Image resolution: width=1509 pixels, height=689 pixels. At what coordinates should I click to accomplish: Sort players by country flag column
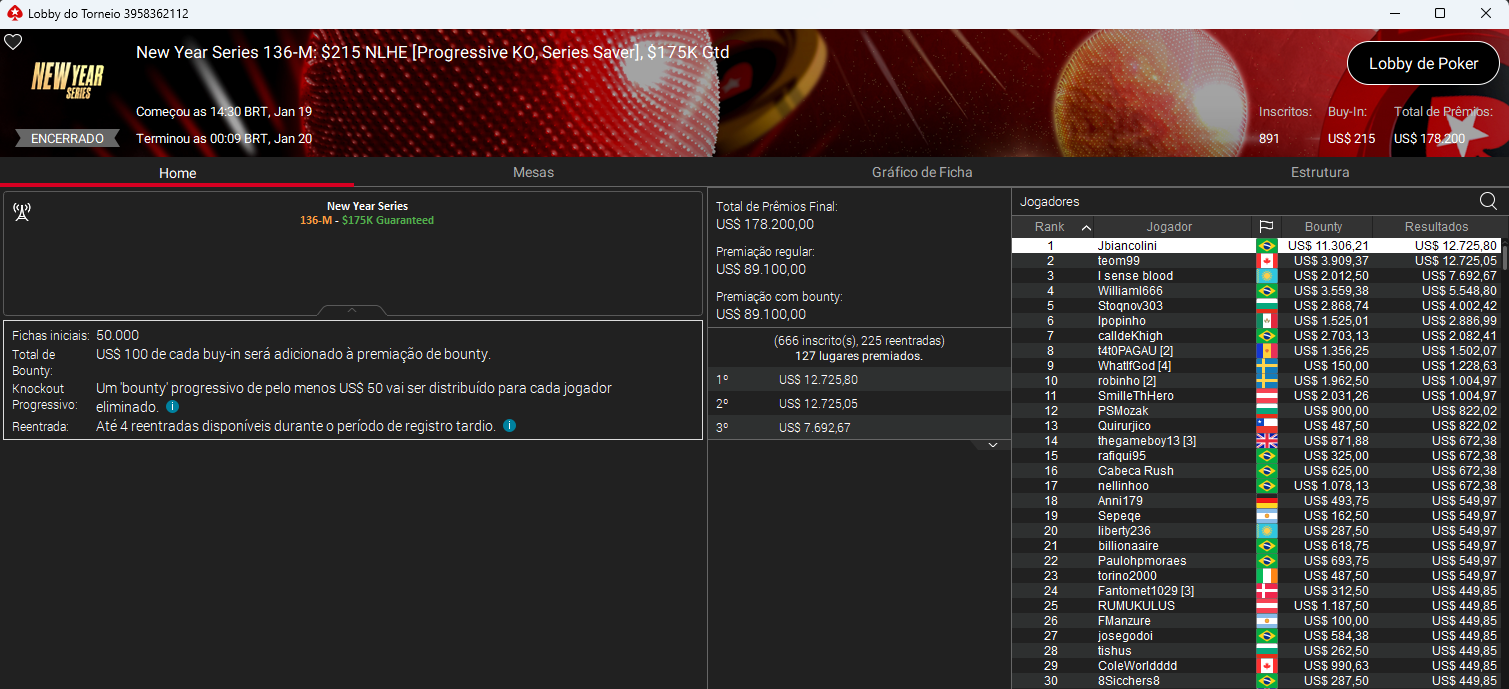[x=1265, y=227]
